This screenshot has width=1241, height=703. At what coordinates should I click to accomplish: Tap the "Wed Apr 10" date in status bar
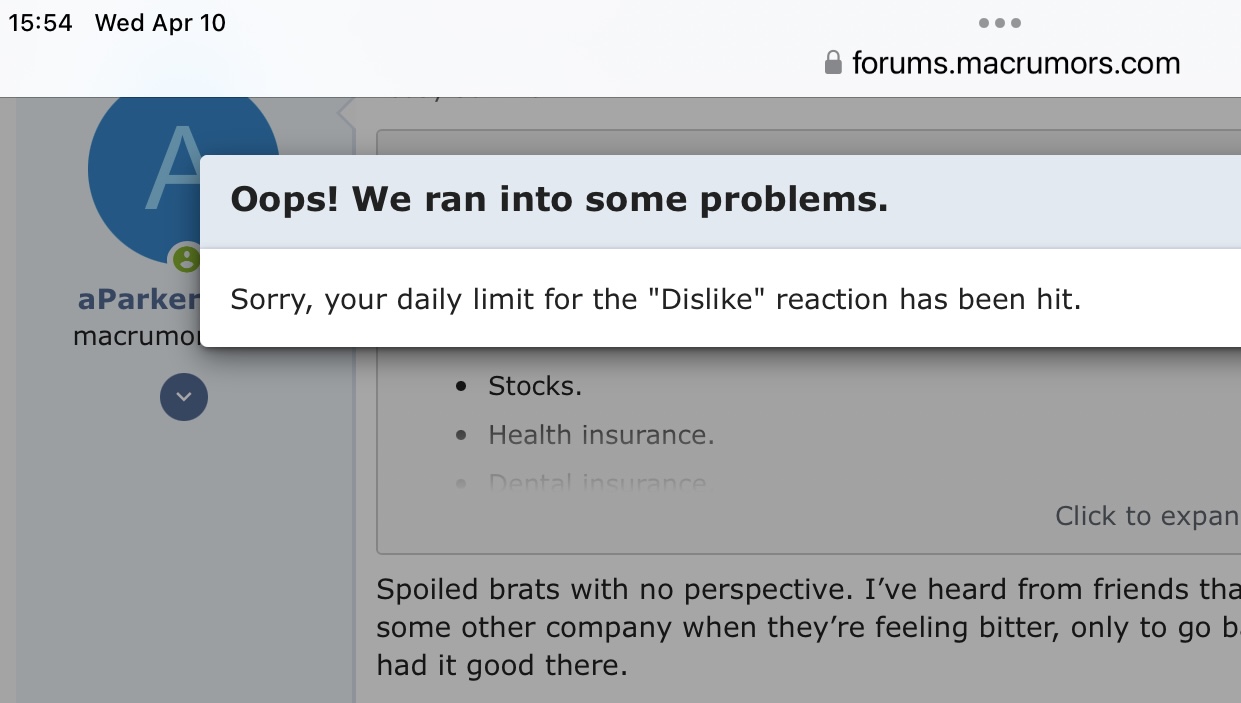coord(160,23)
